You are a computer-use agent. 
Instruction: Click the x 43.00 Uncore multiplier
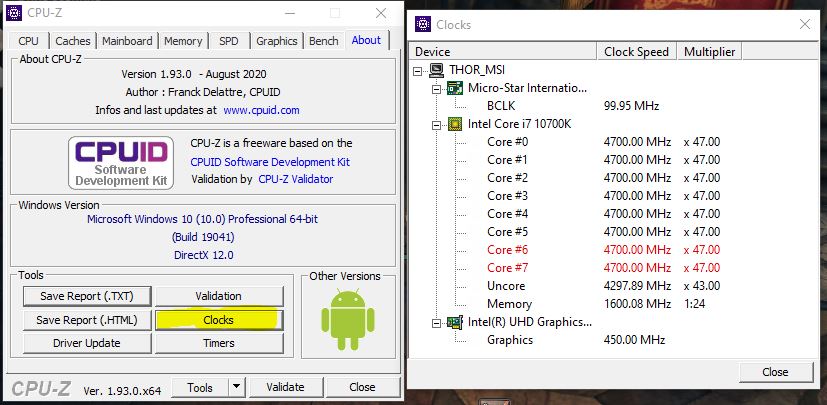(701, 286)
